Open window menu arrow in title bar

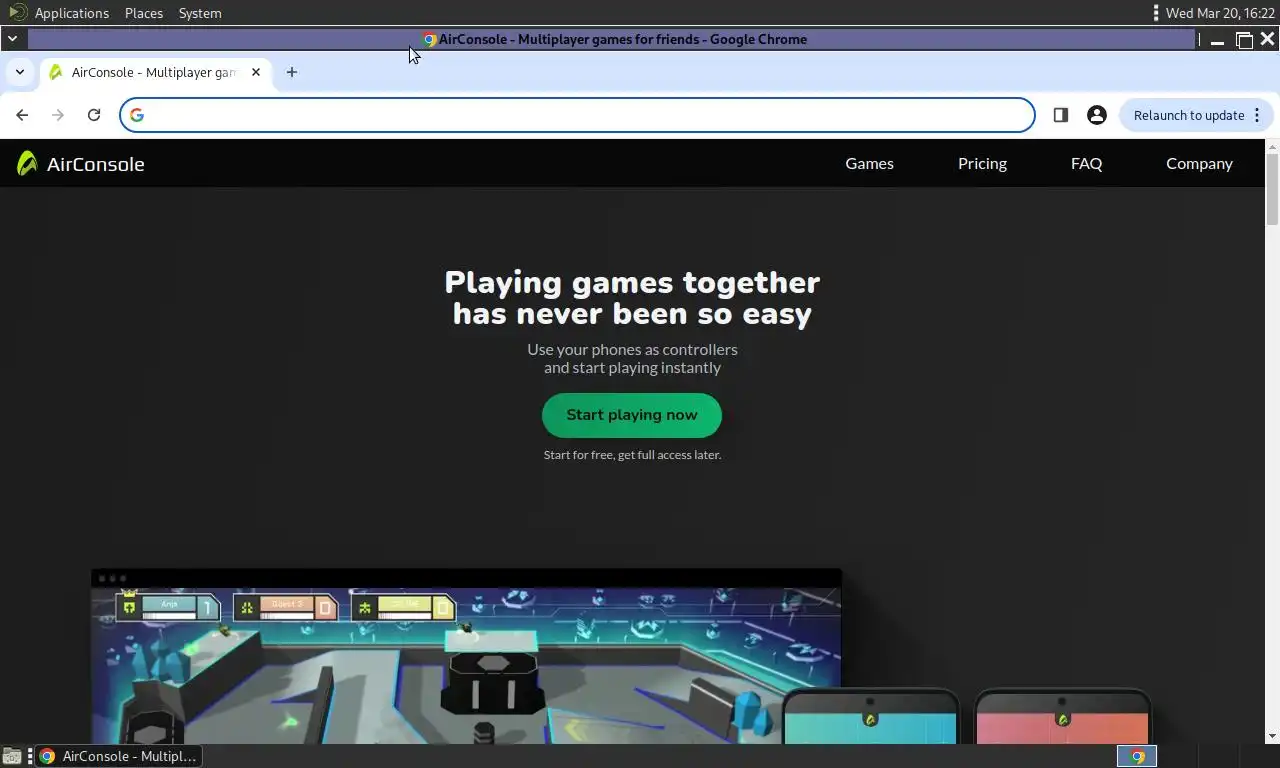12,39
